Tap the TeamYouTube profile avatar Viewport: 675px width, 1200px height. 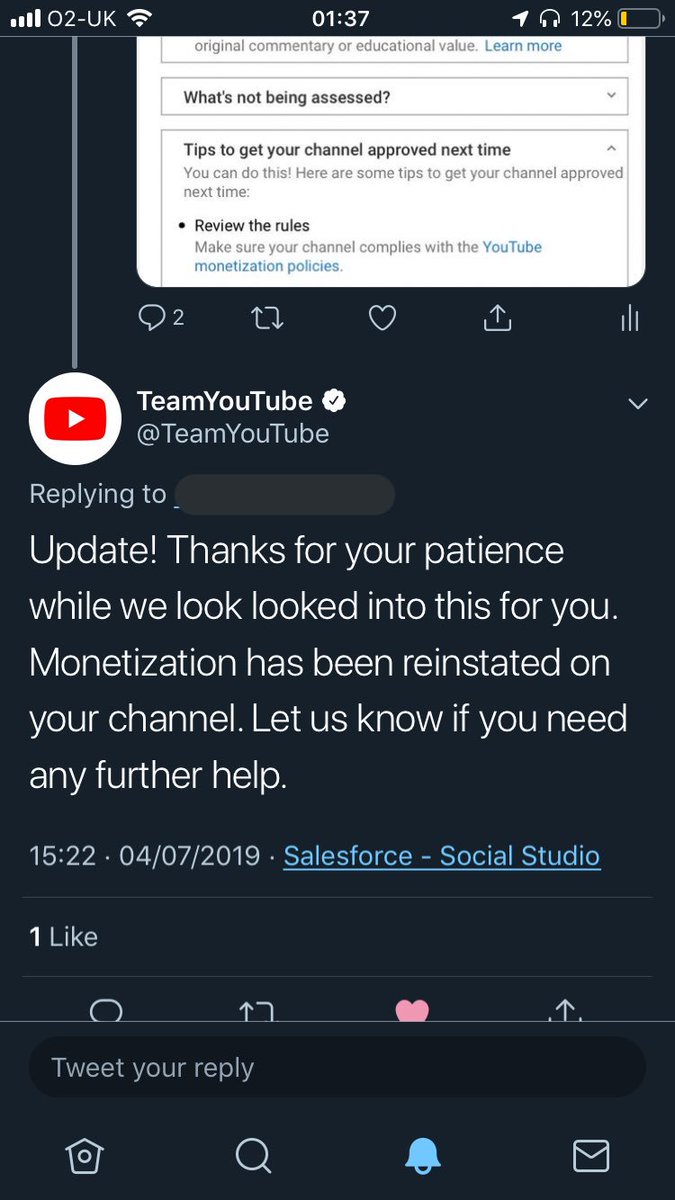(x=75, y=419)
